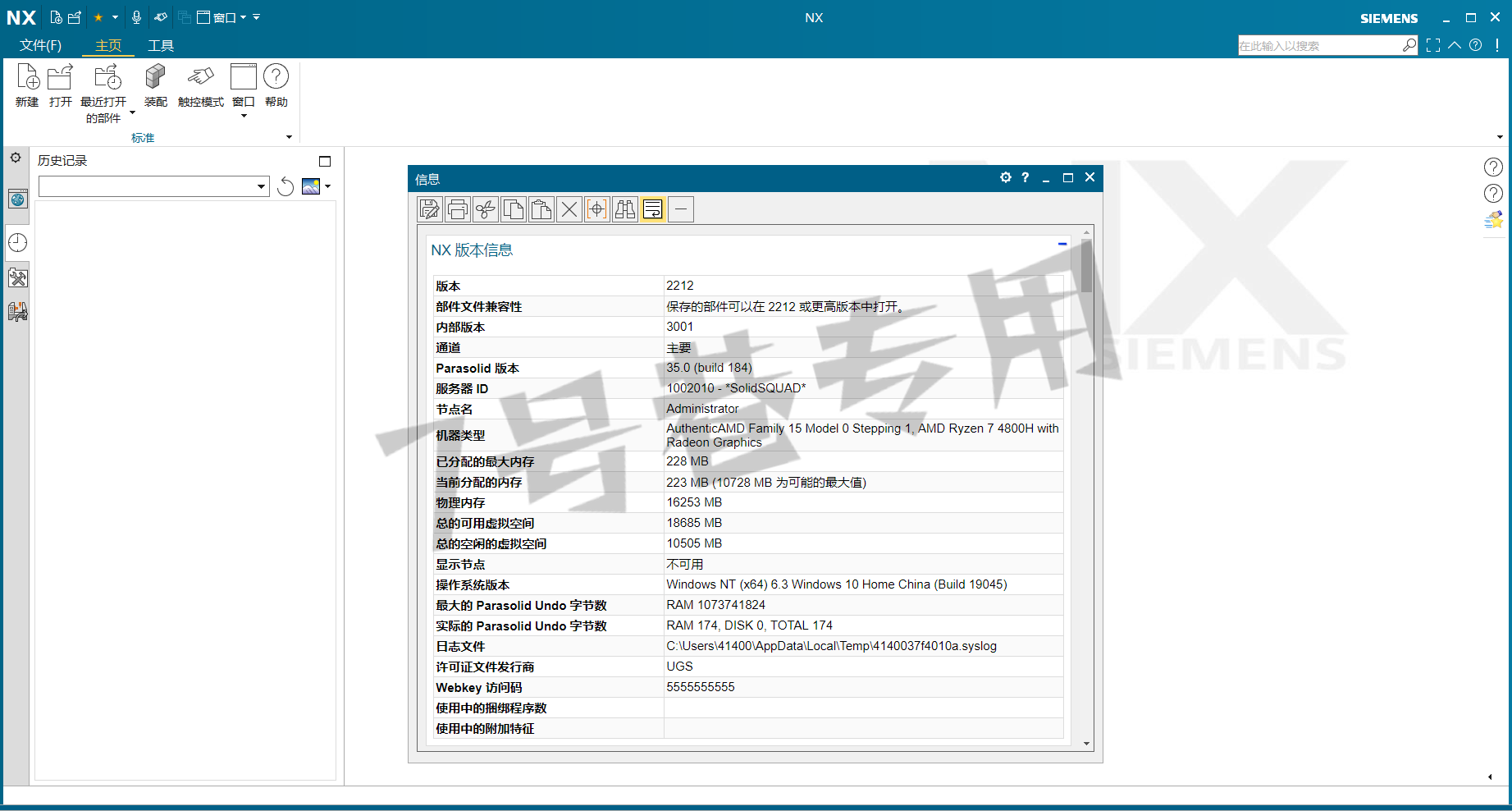The image size is (1512, 811).
Task: Open the Roles sidebar tab icon
Action: pos(18,312)
